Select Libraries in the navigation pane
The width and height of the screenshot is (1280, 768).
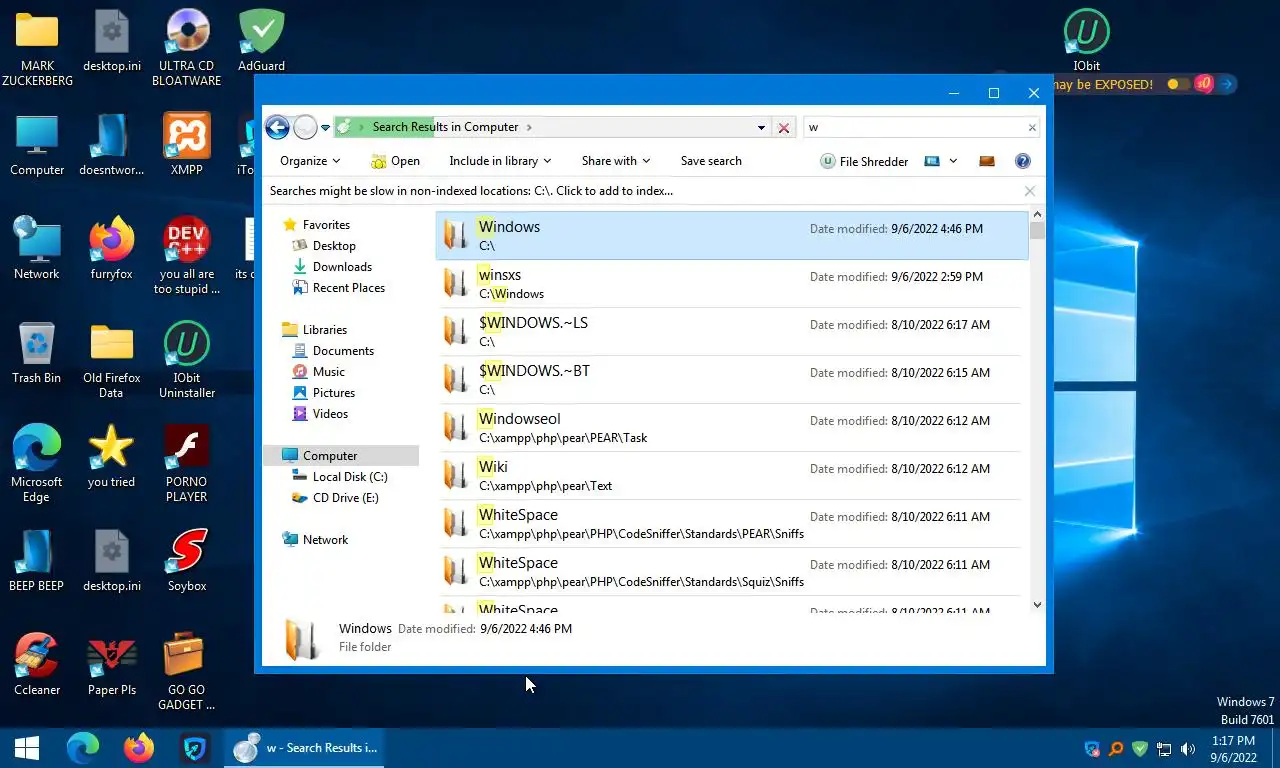(325, 330)
